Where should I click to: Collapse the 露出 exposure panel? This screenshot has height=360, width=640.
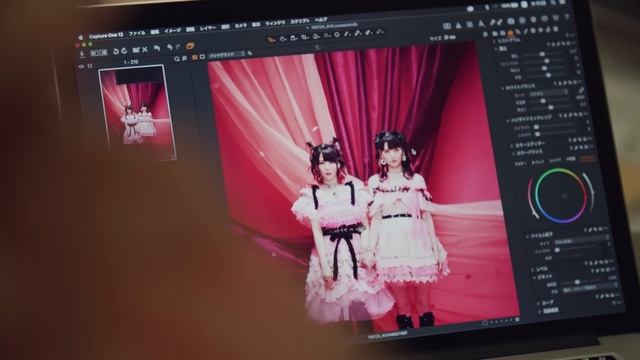[497, 49]
